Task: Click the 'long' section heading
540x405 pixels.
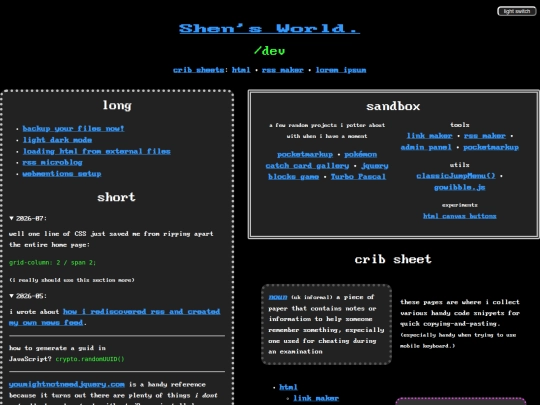Action: pos(117,105)
